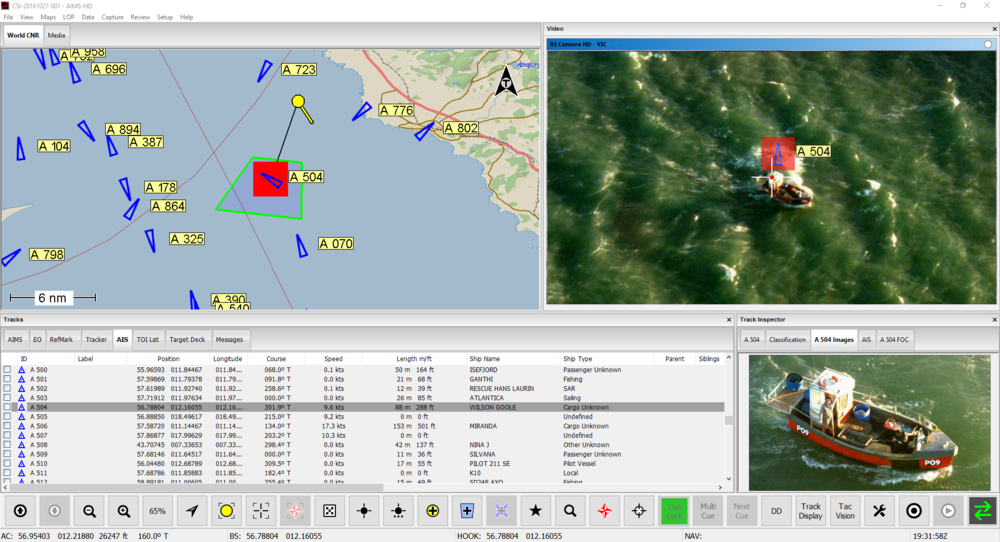This screenshot has height=542, width=1000.
Task: Click the yellow circle in brackets icon
Action: pyautogui.click(x=226, y=511)
